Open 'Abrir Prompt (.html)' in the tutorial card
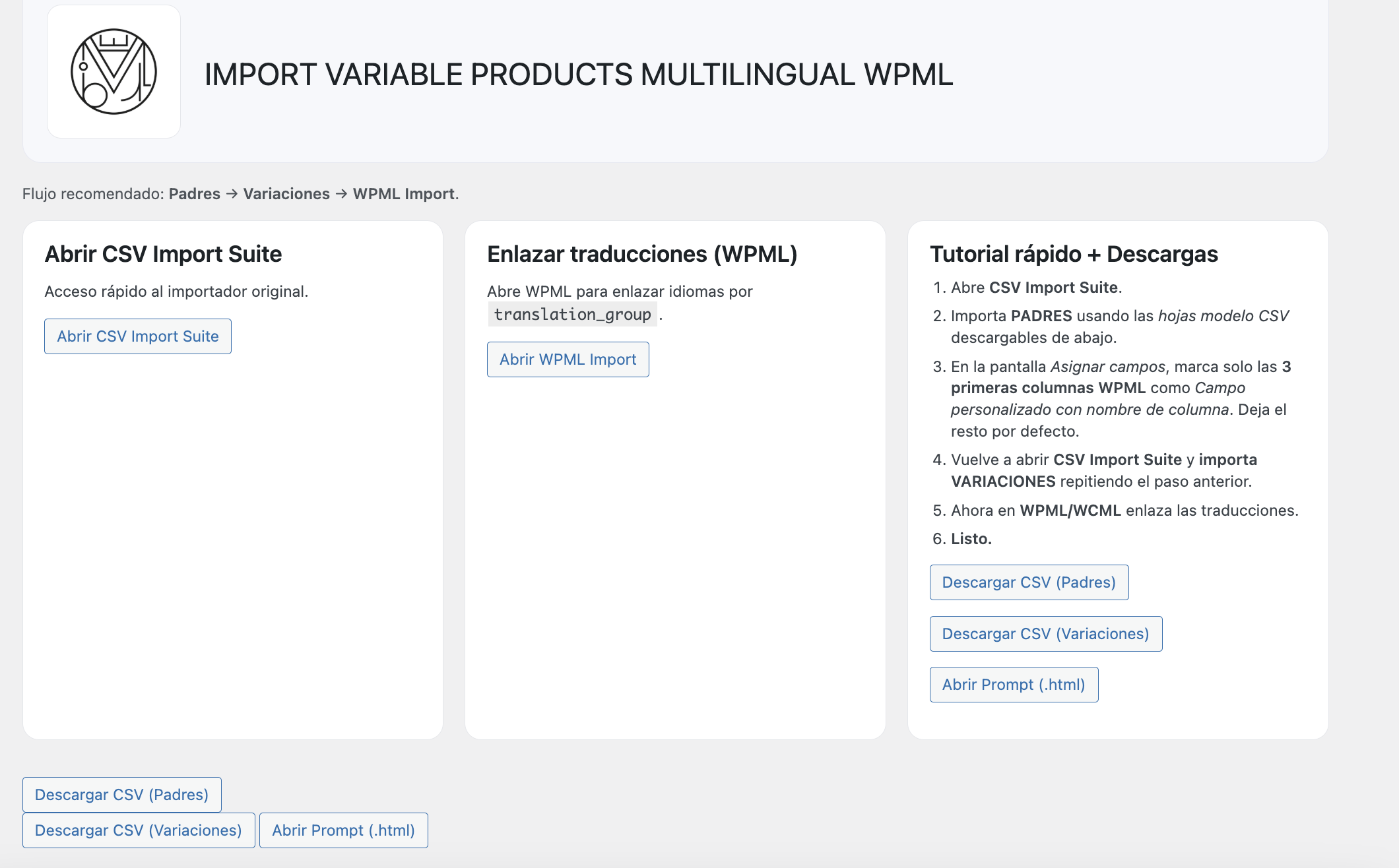This screenshot has width=1399, height=868. [x=1014, y=685]
